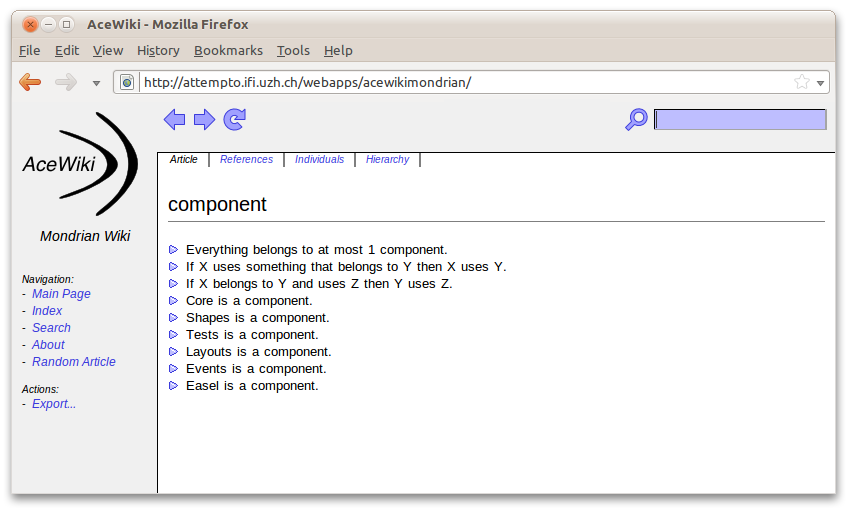Viewport: 850px width, 509px height.
Task: Open the Bookmarks menu
Action: (228, 51)
